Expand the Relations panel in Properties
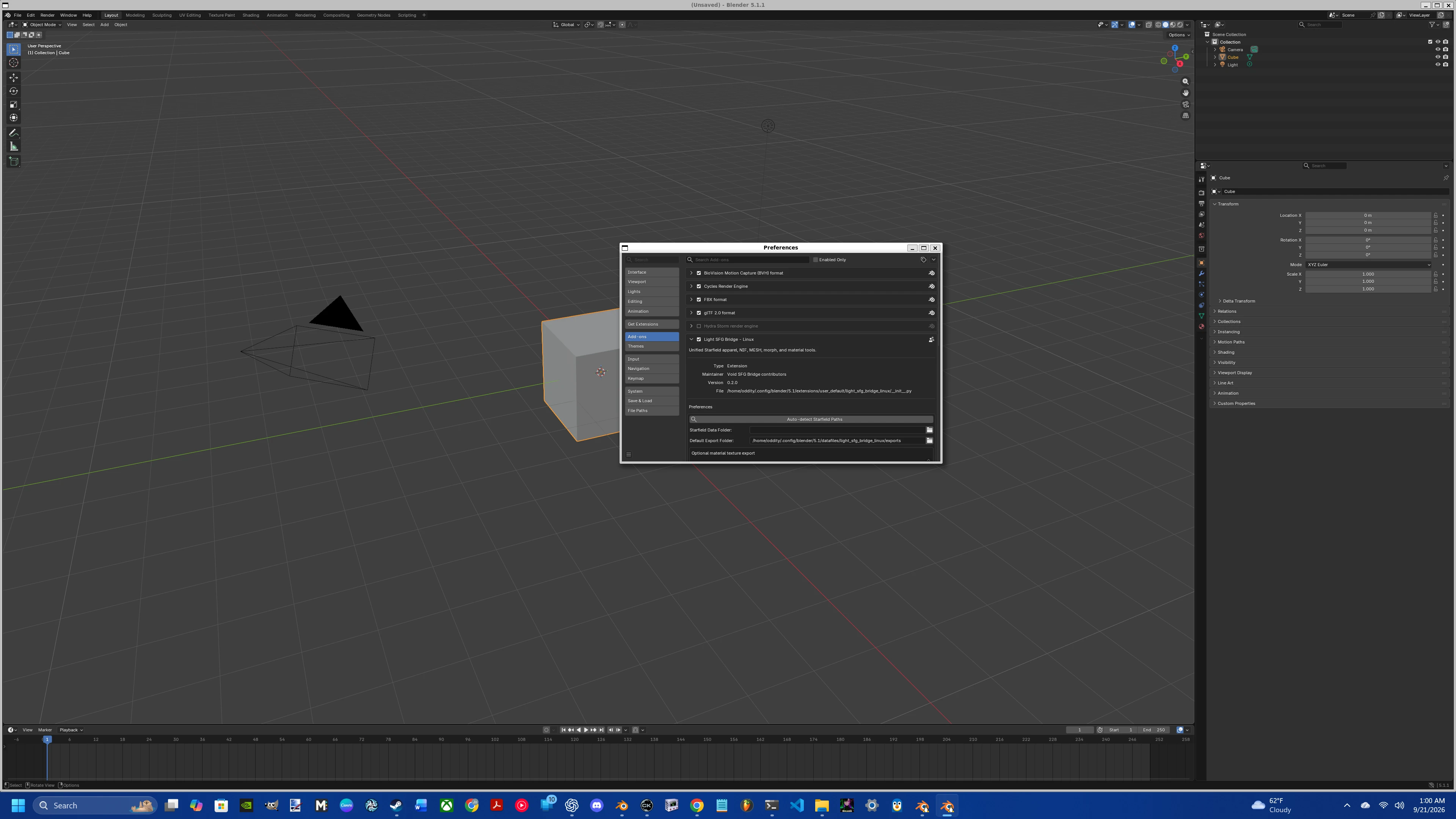The height and width of the screenshot is (819, 1456). pos(1227,311)
